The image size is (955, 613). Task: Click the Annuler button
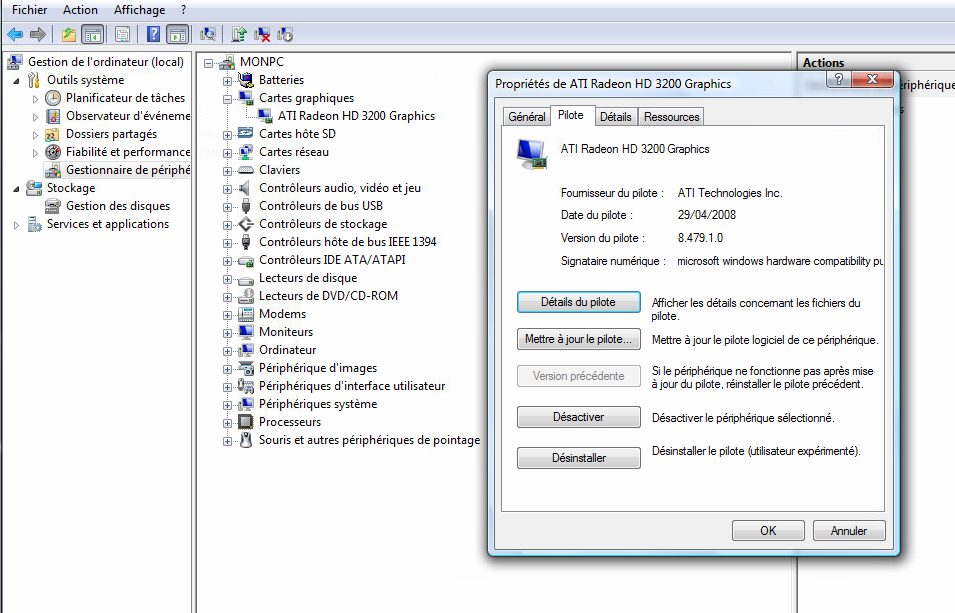tap(848, 531)
